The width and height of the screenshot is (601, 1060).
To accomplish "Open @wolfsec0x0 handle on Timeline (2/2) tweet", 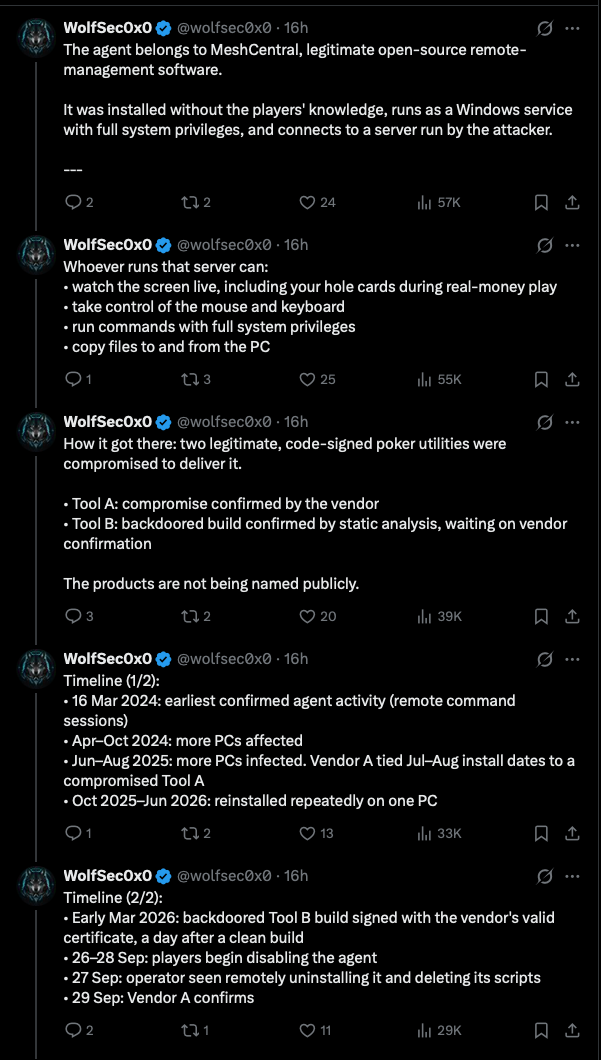I will pyautogui.click(x=224, y=876).
